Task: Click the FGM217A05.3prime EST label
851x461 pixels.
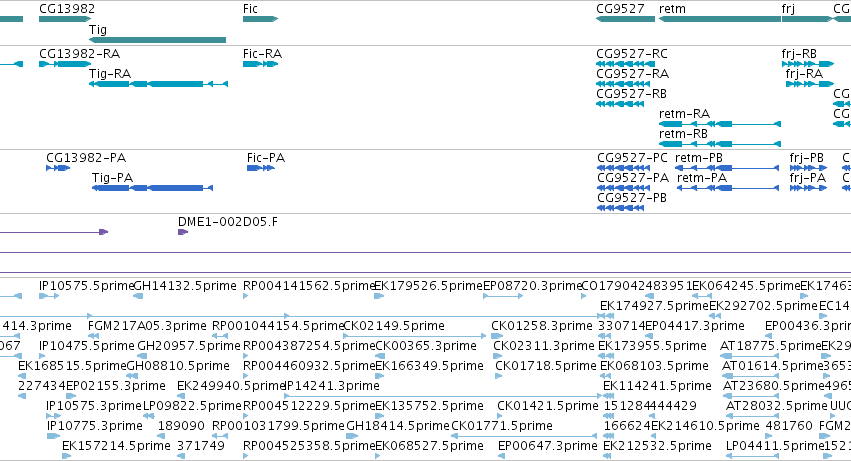Action: (x=147, y=326)
